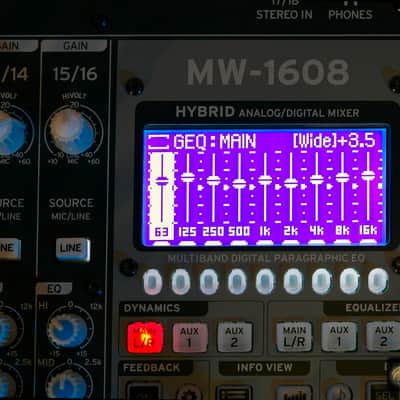Tap the FEEDBACK section label
The height and width of the screenshot is (400, 400).
pos(151,368)
